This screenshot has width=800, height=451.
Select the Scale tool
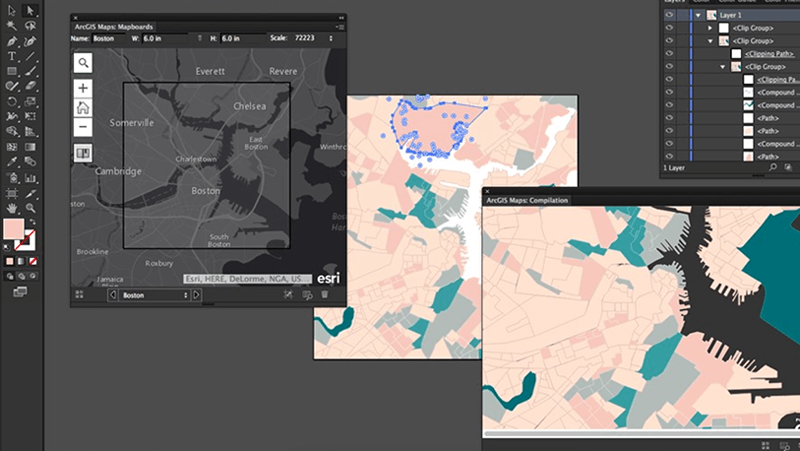pos(30,102)
